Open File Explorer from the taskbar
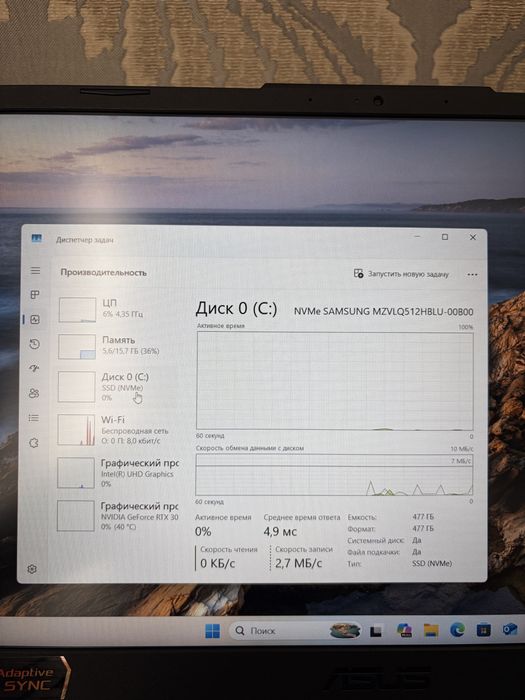Viewport: 525px width, 700px height. point(431,630)
